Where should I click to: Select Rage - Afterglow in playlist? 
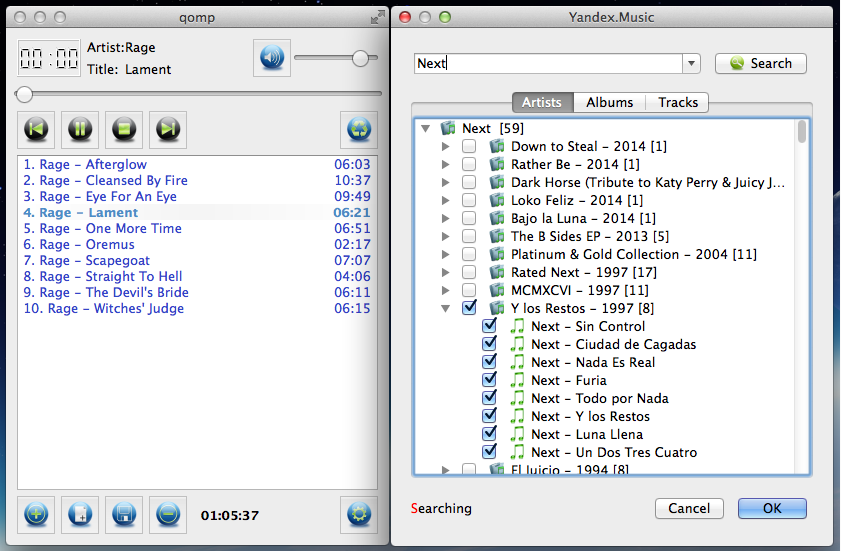click(197, 164)
